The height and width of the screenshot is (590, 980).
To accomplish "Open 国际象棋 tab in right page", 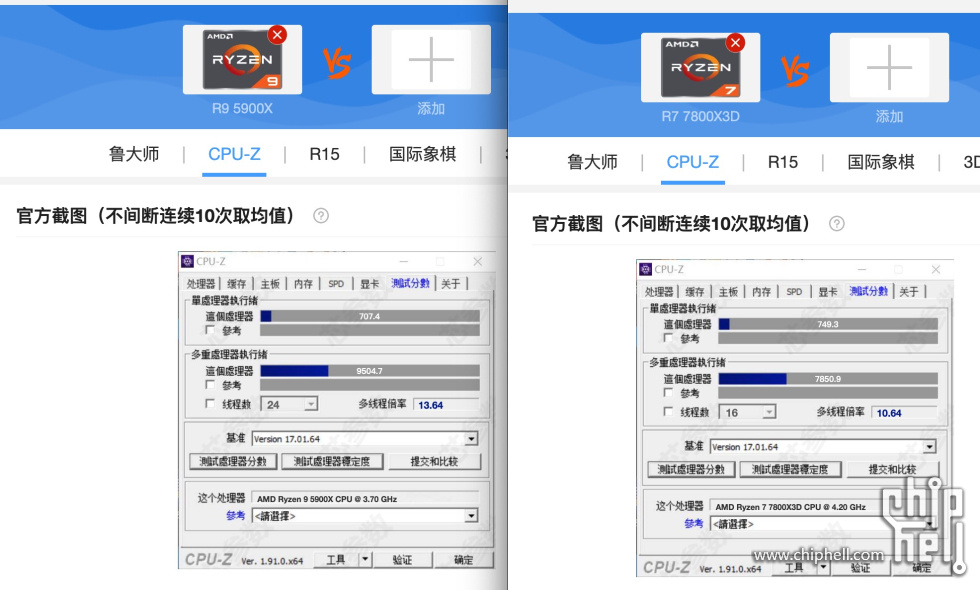I will (x=881, y=162).
